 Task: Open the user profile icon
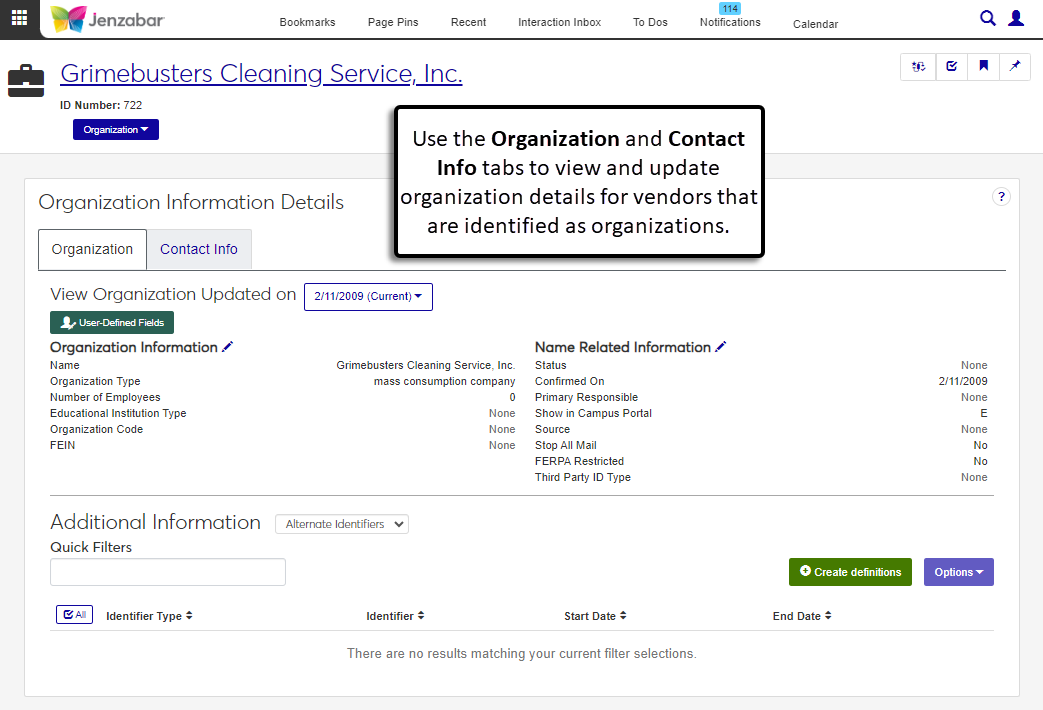1016,18
